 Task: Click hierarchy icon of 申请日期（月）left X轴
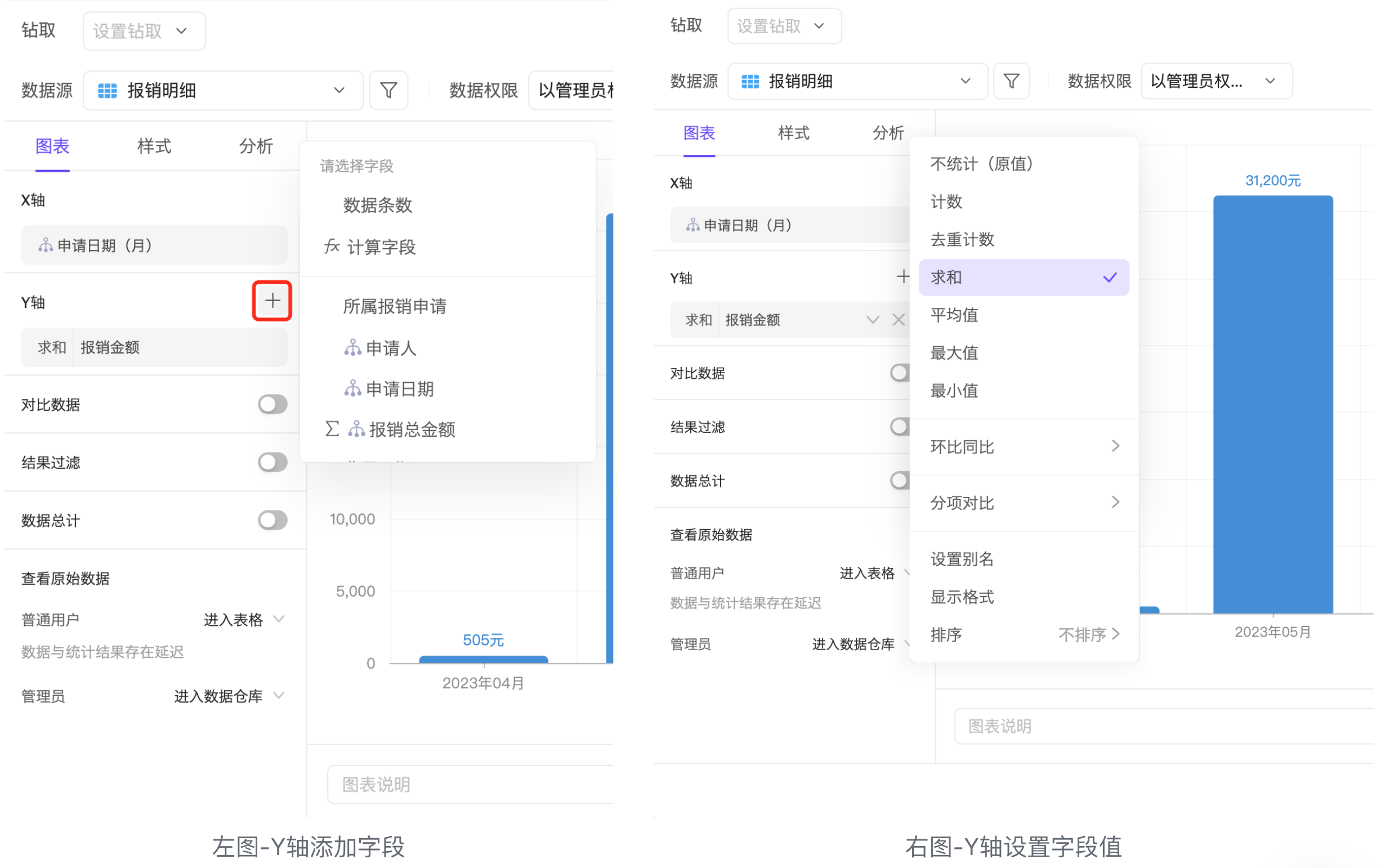pos(46,245)
